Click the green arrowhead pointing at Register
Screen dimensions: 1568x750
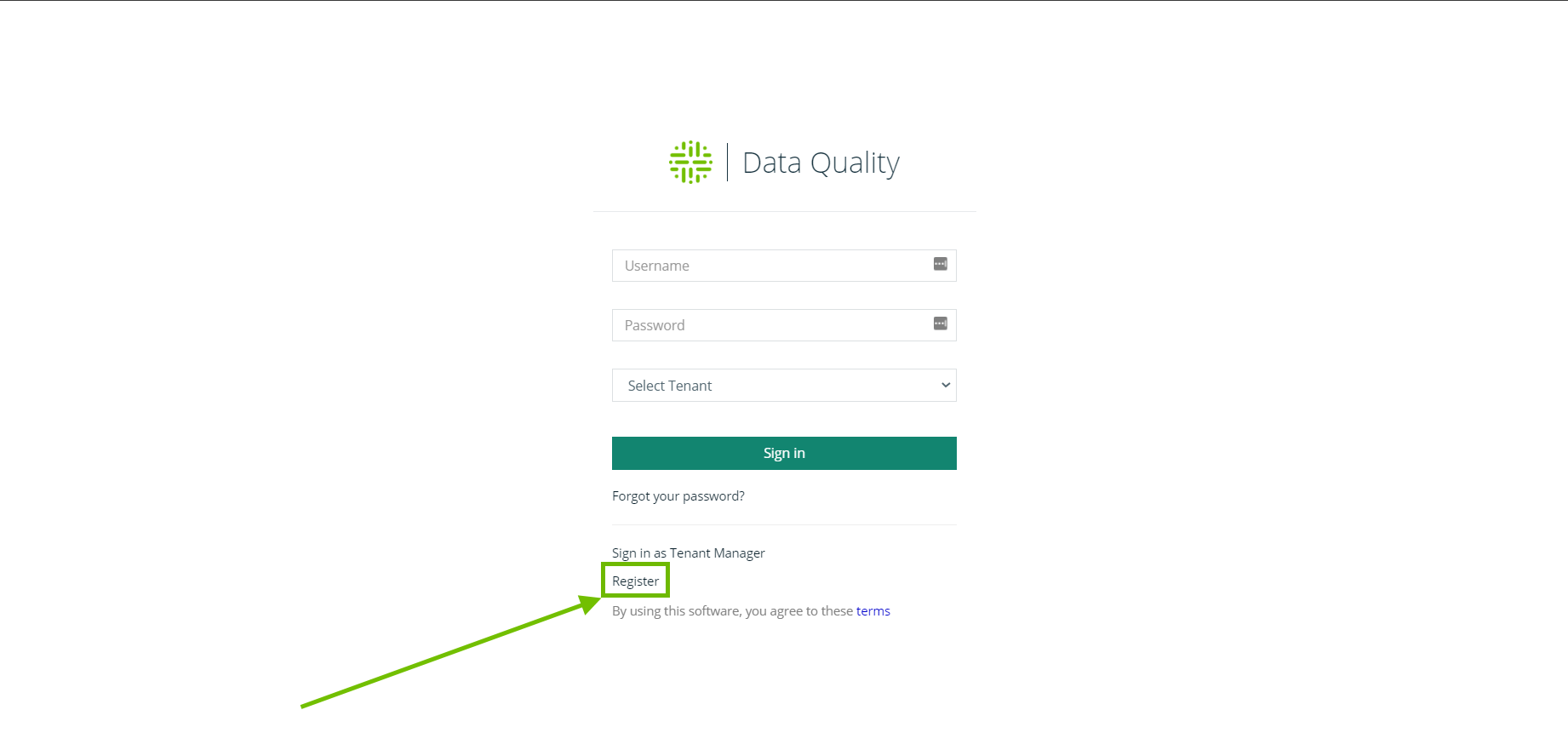pos(590,604)
